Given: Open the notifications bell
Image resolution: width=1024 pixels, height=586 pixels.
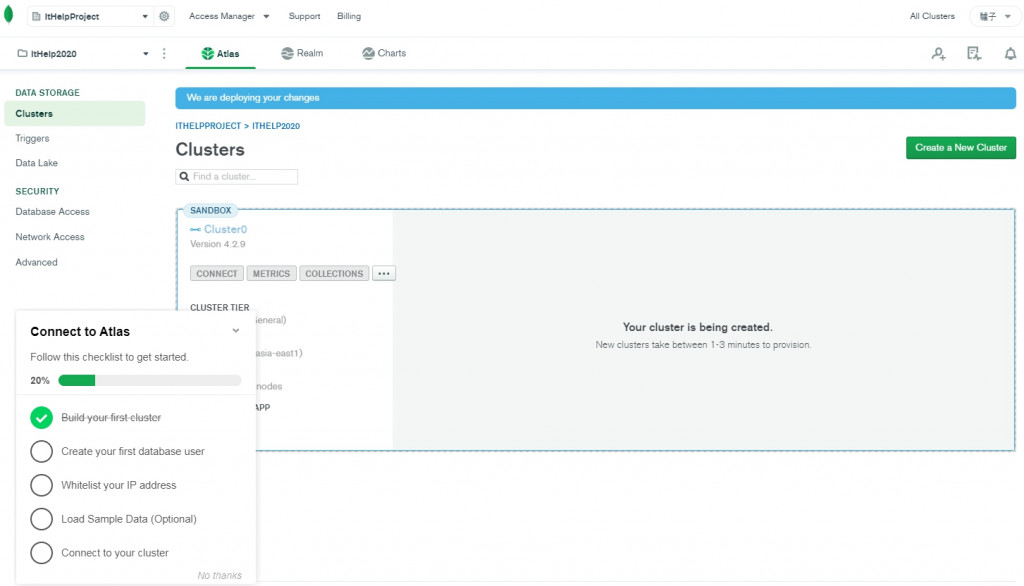Looking at the screenshot, I should click(x=1010, y=54).
